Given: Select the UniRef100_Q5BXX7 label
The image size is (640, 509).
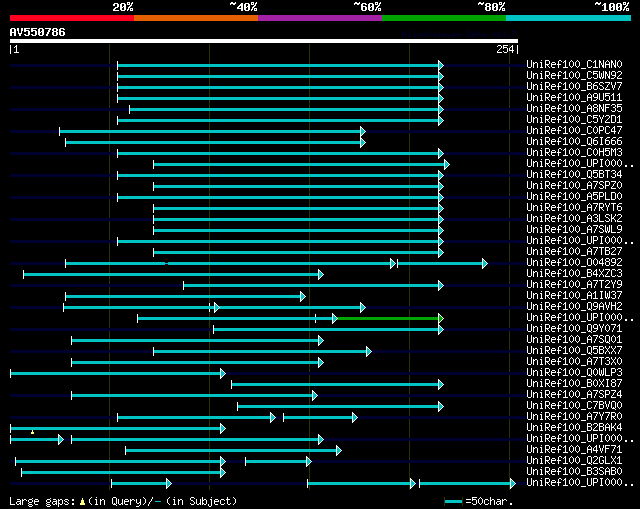Looking at the screenshot, I should pyautogui.click(x=574, y=351).
